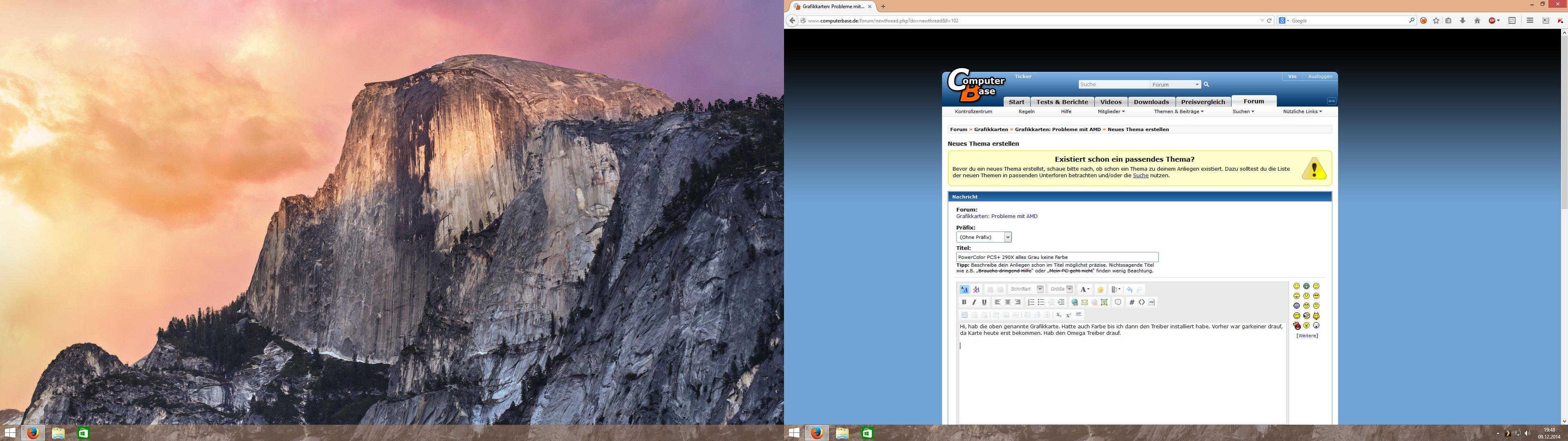
Task: Click the remove formatting icon
Action: point(976,290)
